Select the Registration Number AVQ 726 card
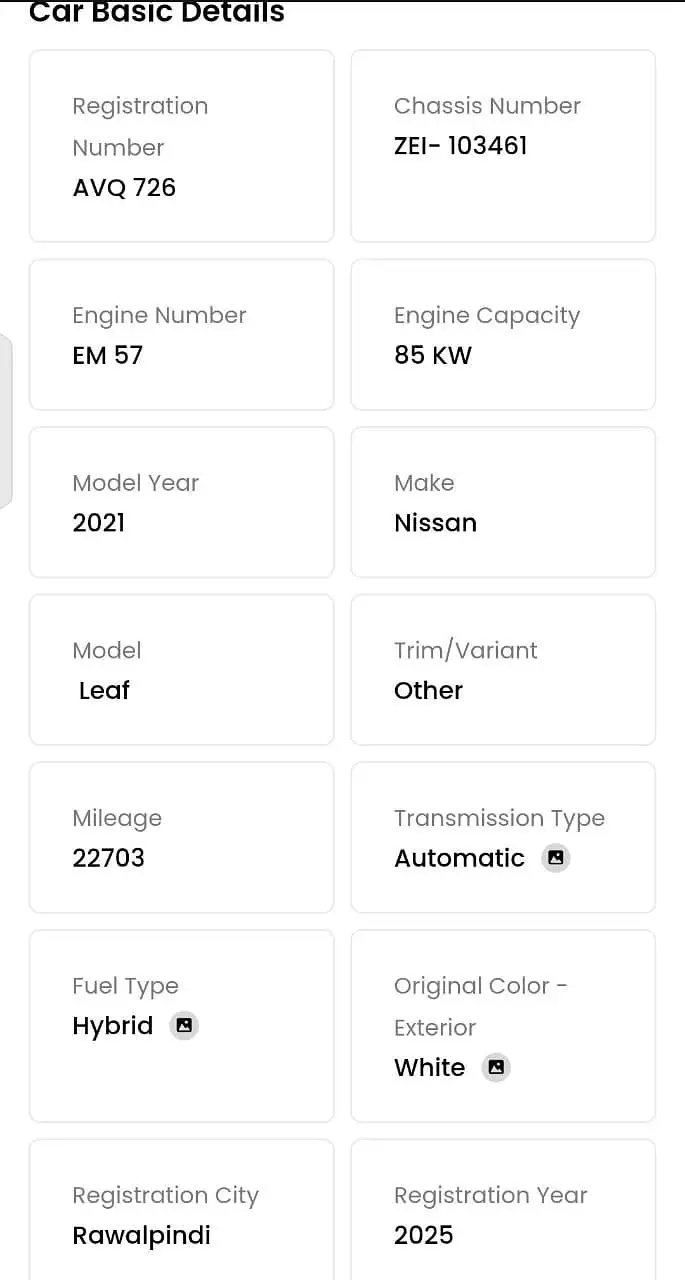This screenshot has height=1280, width=685. (181, 146)
